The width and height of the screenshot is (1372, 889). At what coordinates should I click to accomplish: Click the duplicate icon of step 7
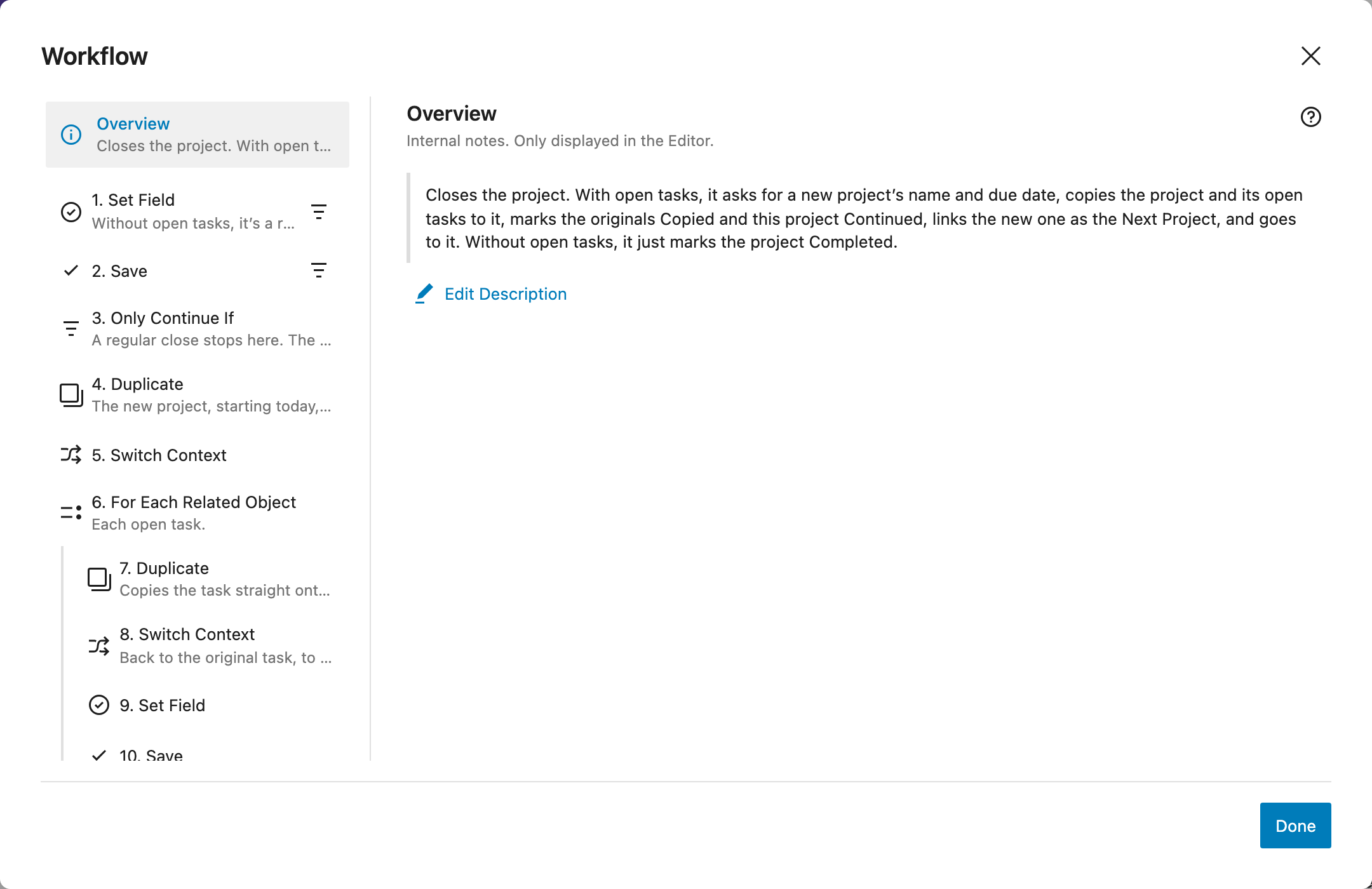coord(99,579)
